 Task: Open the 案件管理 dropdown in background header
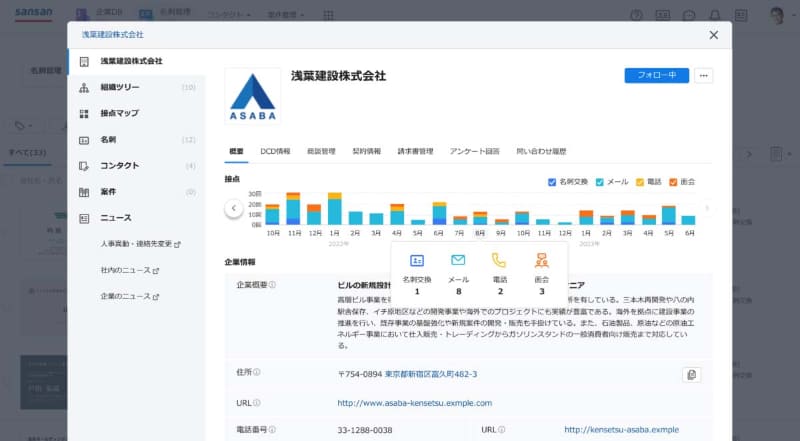(x=286, y=15)
